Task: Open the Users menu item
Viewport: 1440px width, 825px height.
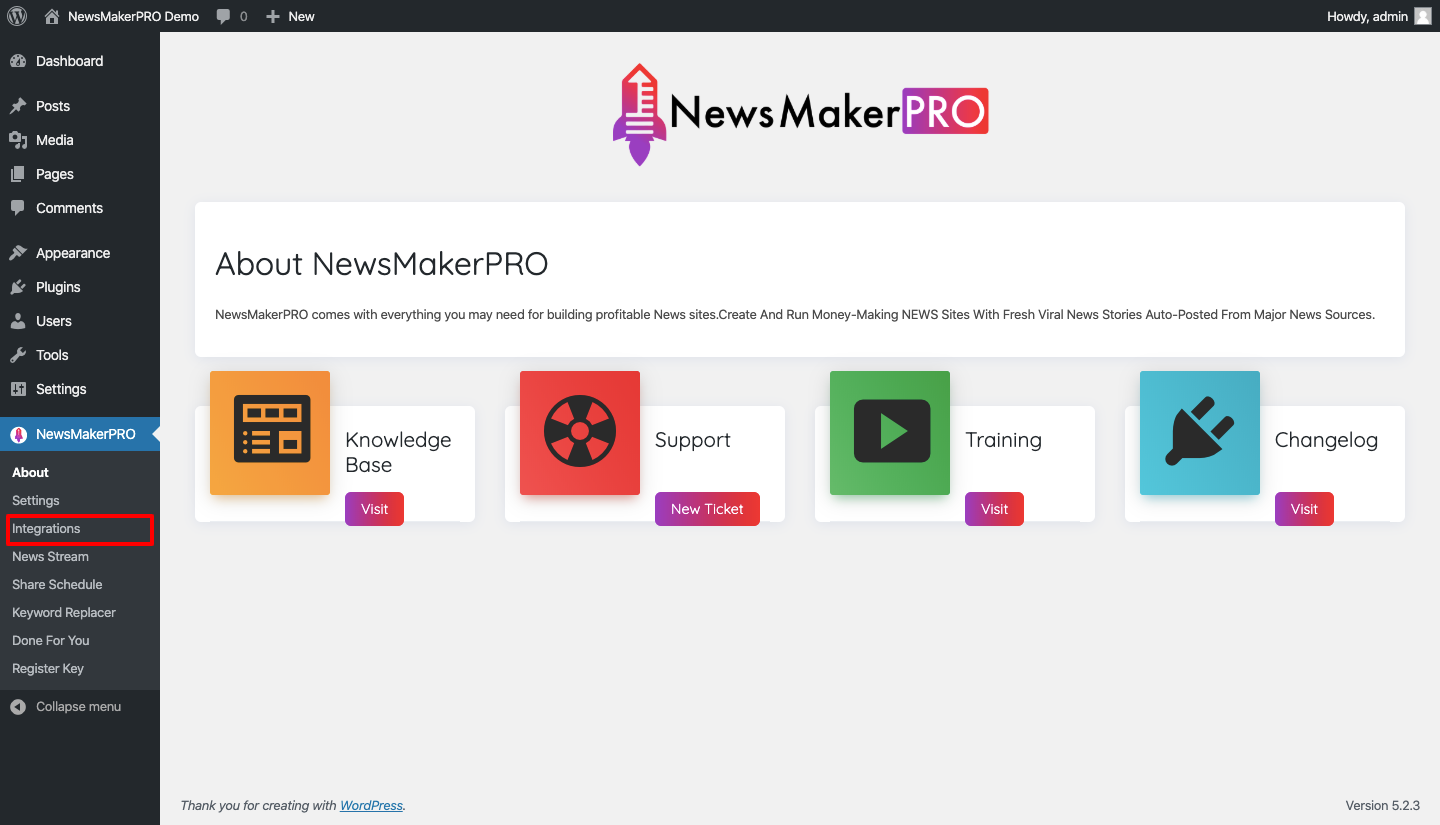Action: pyautogui.click(x=80, y=321)
